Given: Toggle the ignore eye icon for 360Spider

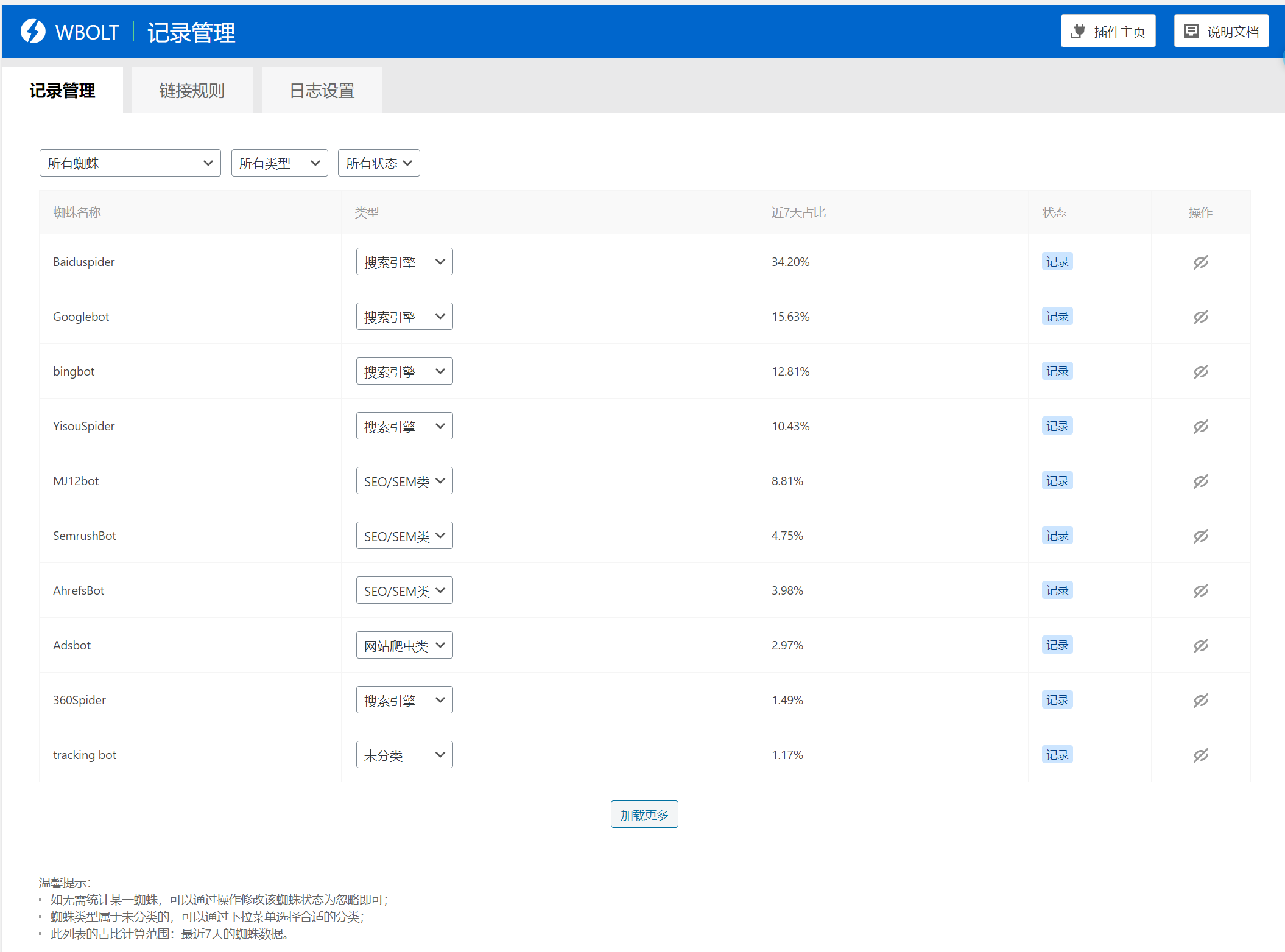Looking at the screenshot, I should pyautogui.click(x=1200, y=701).
